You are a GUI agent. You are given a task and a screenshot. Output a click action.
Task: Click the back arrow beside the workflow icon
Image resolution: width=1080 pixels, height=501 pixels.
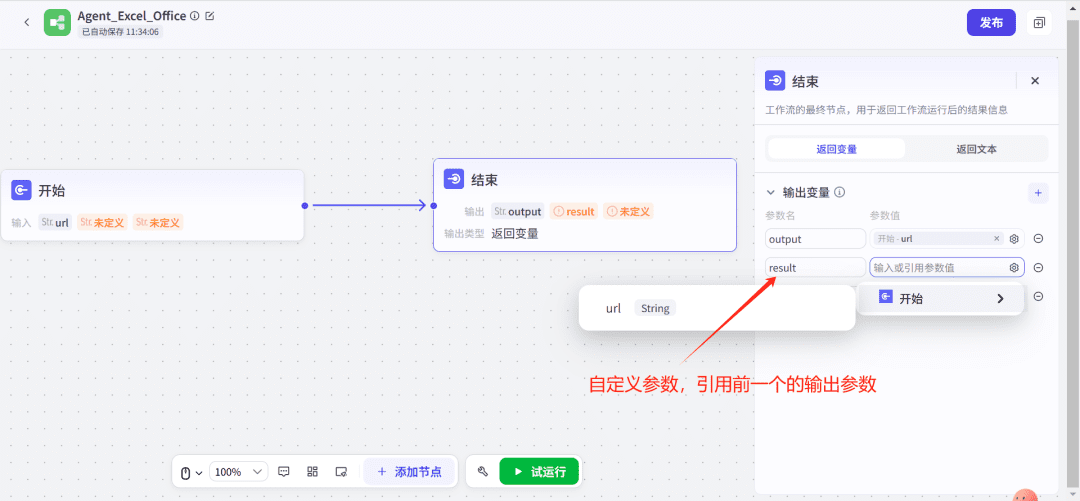[27, 22]
